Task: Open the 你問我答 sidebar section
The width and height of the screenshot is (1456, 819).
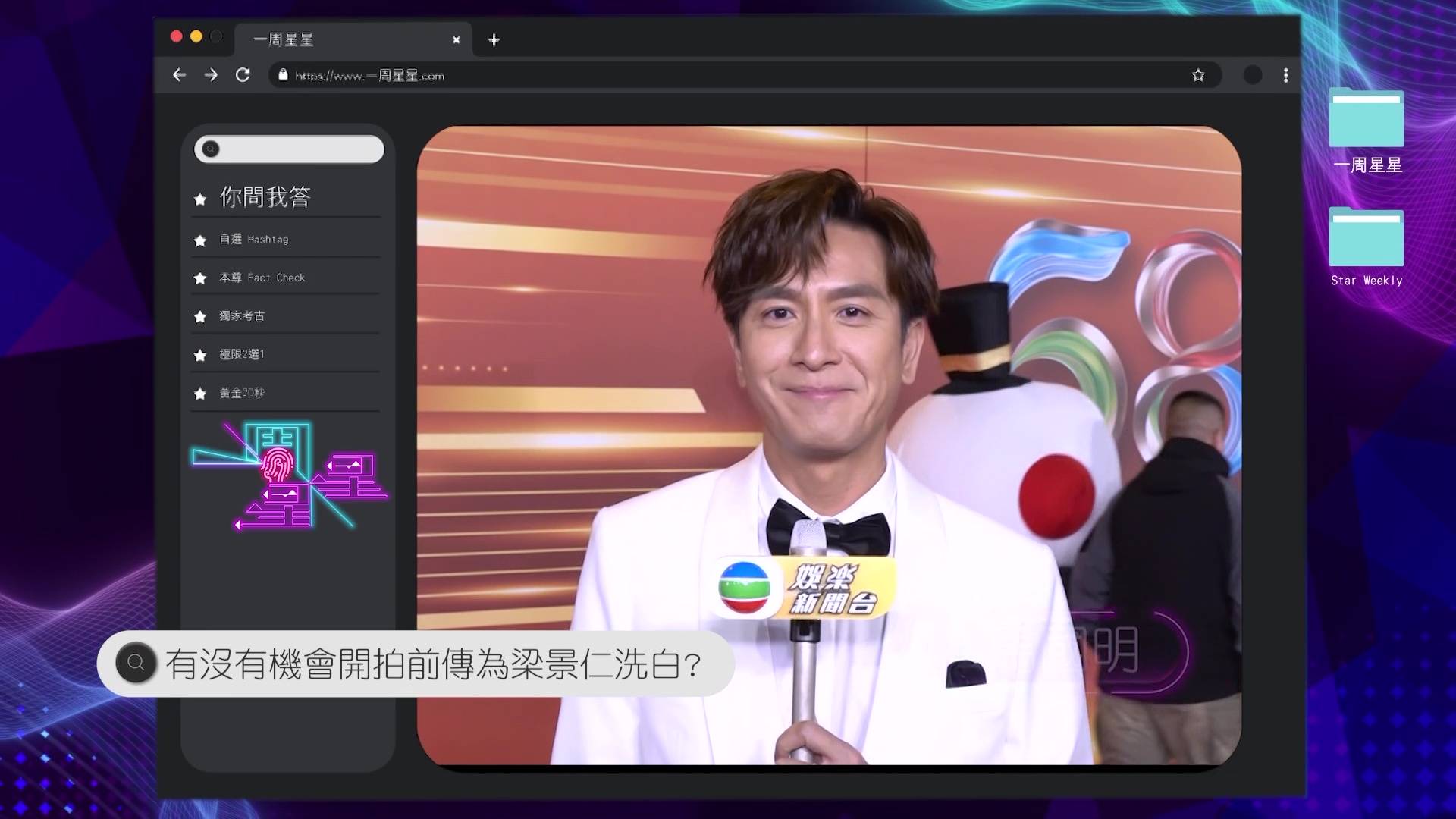Action: coord(265,197)
